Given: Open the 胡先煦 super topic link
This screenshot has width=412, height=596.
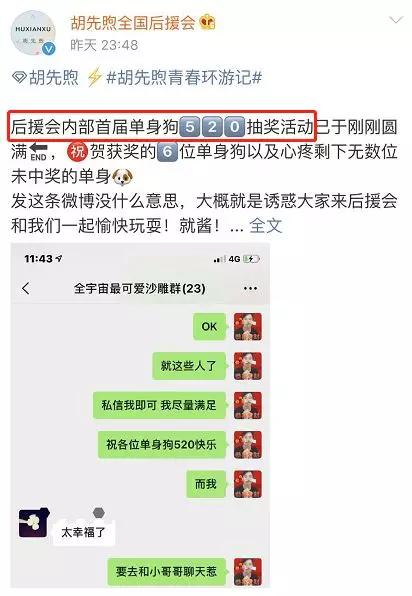Looking at the screenshot, I should (x=45, y=78).
